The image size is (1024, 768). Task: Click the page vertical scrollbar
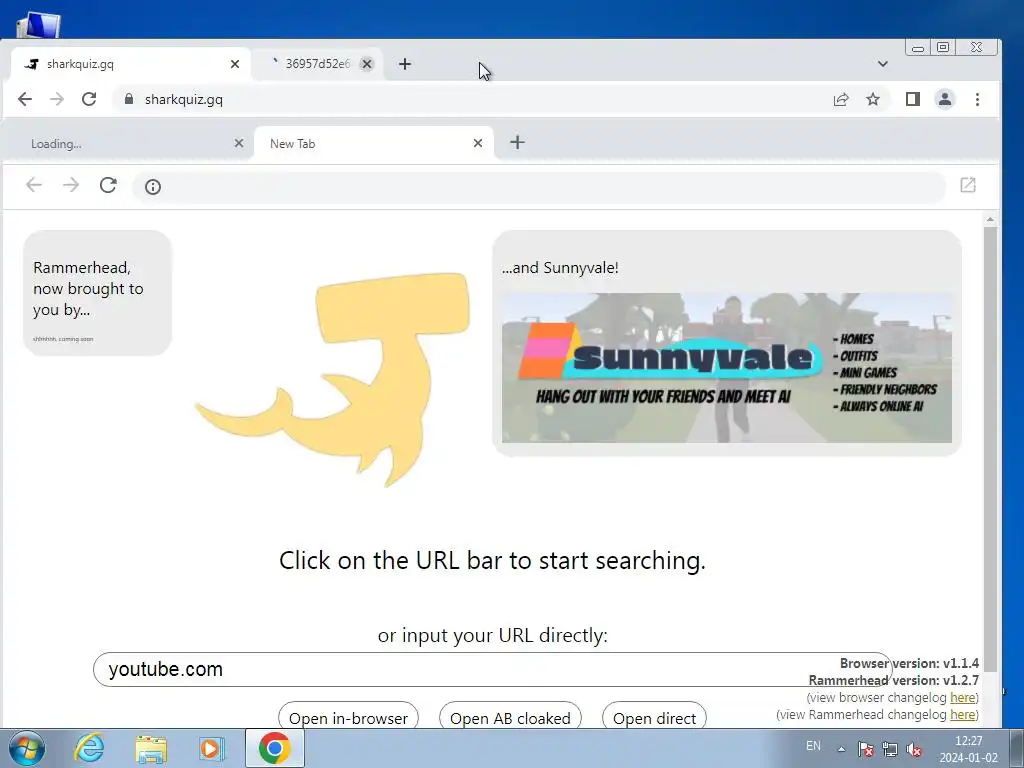click(990, 449)
